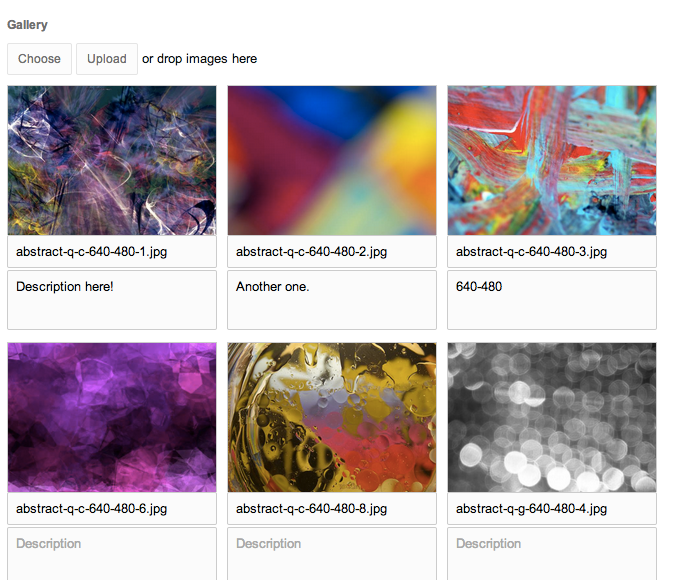Click the empty Description box under purple image

(x=112, y=554)
